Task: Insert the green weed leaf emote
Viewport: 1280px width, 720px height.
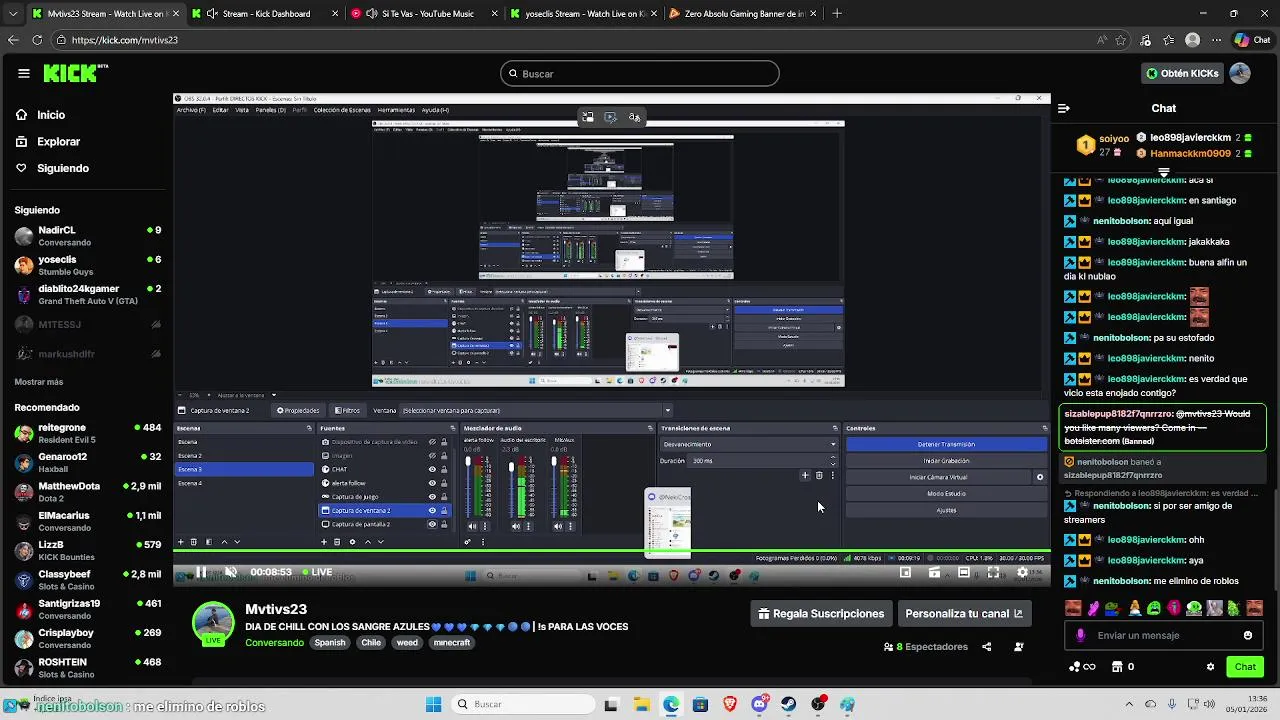Action: (x=1235, y=608)
